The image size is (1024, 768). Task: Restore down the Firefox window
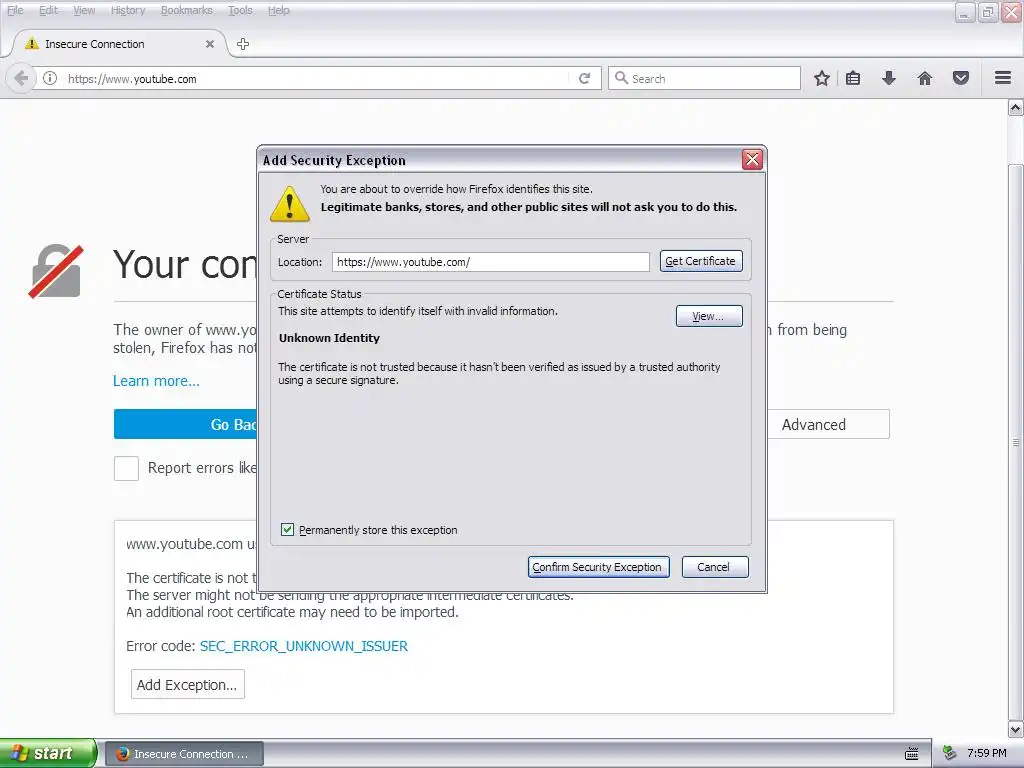[x=988, y=10]
